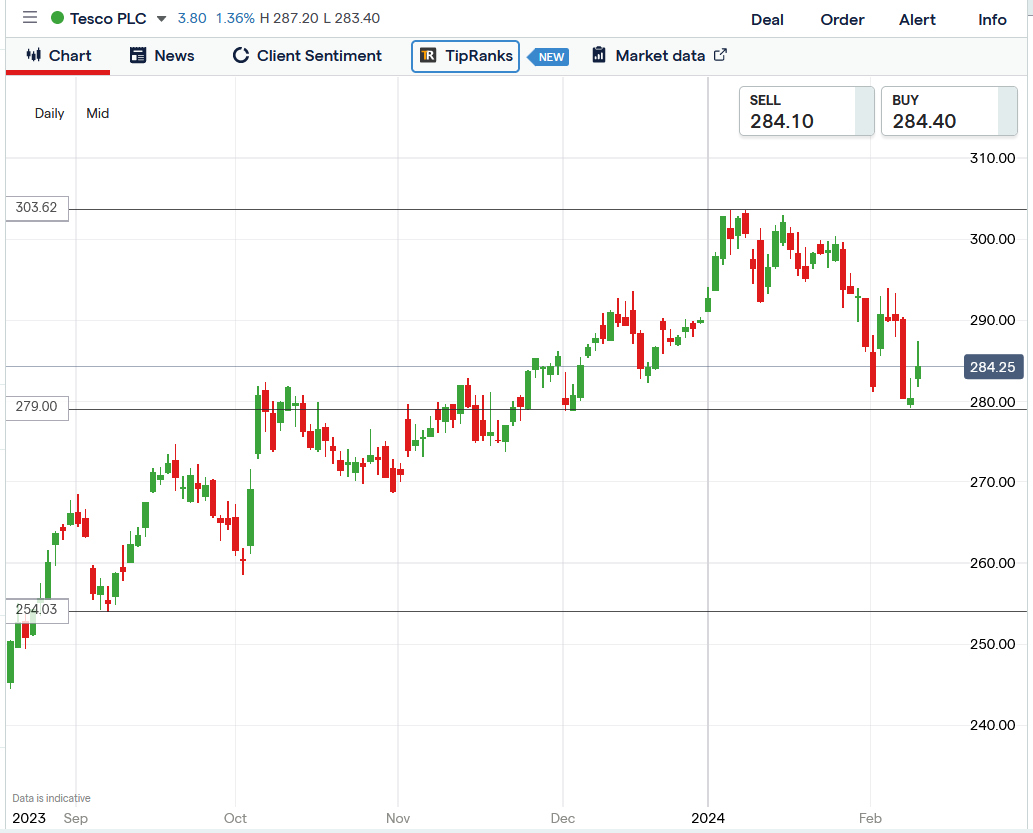The height and width of the screenshot is (833, 1033).
Task: Click the 260.00 price axis label
Action: pos(992,563)
